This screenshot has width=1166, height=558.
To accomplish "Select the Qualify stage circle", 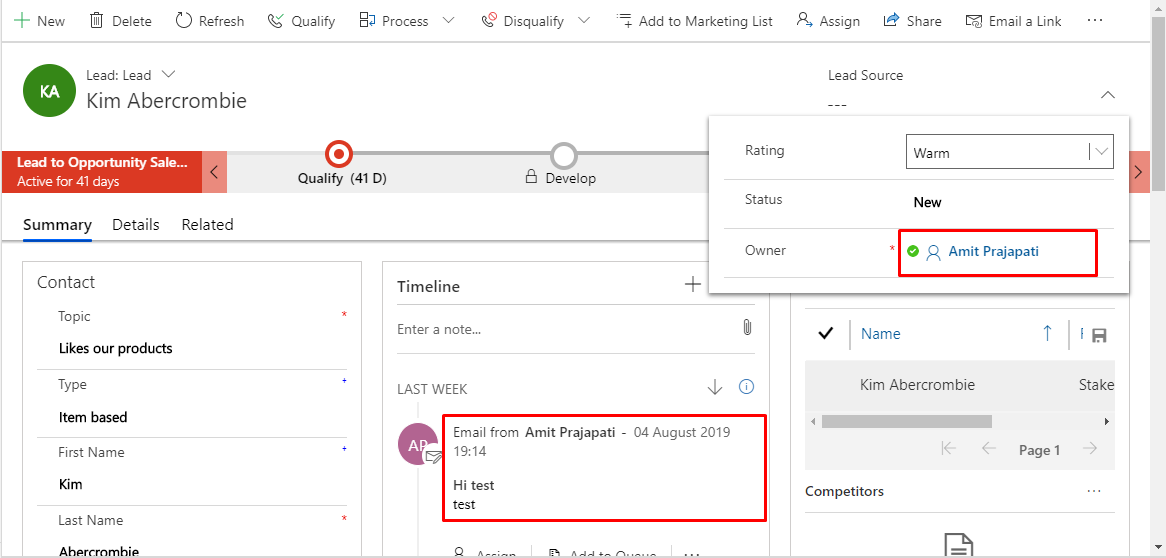I will coord(340,154).
